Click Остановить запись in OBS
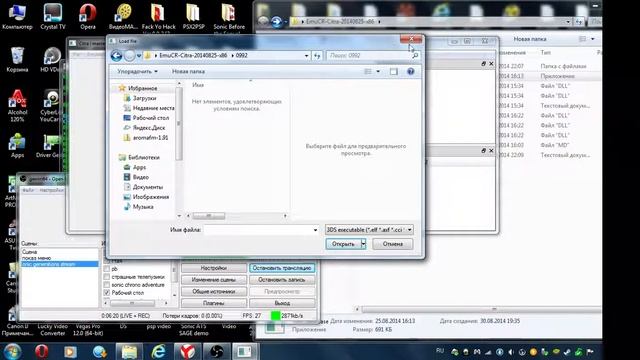The image size is (640, 360). pos(282,280)
